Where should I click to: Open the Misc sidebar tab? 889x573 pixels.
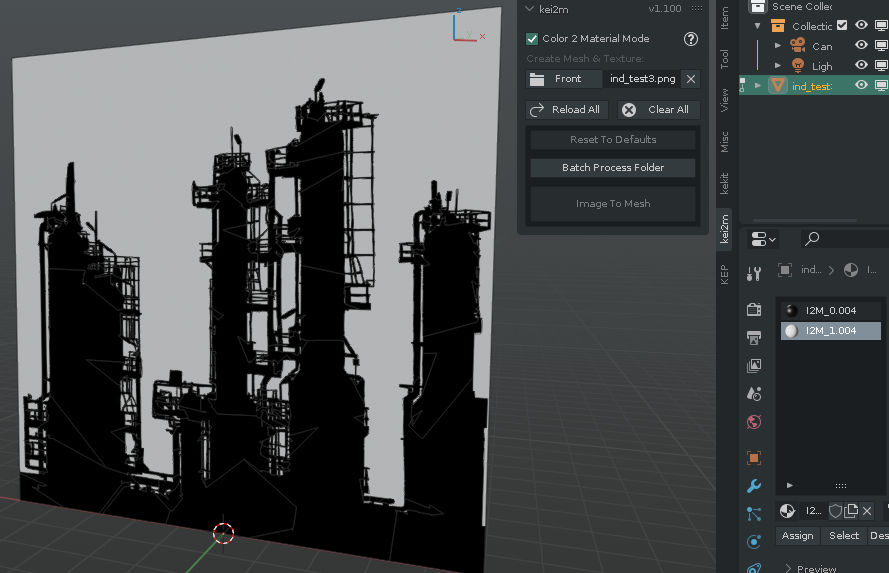click(725, 141)
